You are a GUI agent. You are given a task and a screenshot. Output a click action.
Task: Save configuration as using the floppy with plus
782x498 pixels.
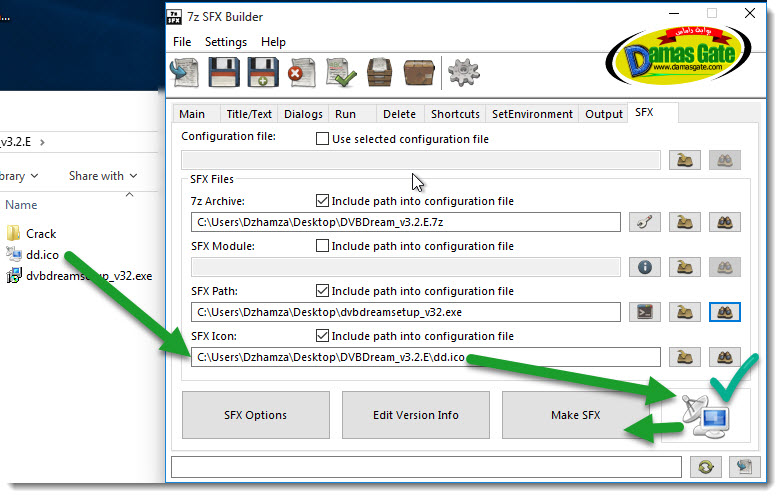pos(263,73)
